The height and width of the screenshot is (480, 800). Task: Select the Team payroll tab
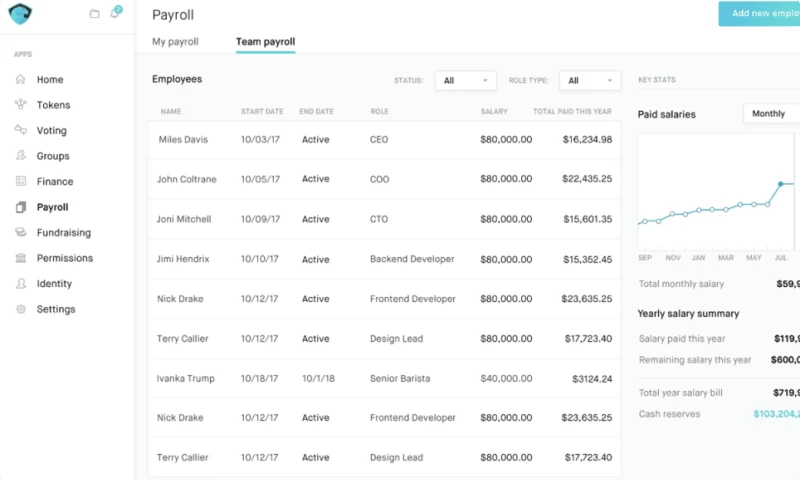pos(265,42)
